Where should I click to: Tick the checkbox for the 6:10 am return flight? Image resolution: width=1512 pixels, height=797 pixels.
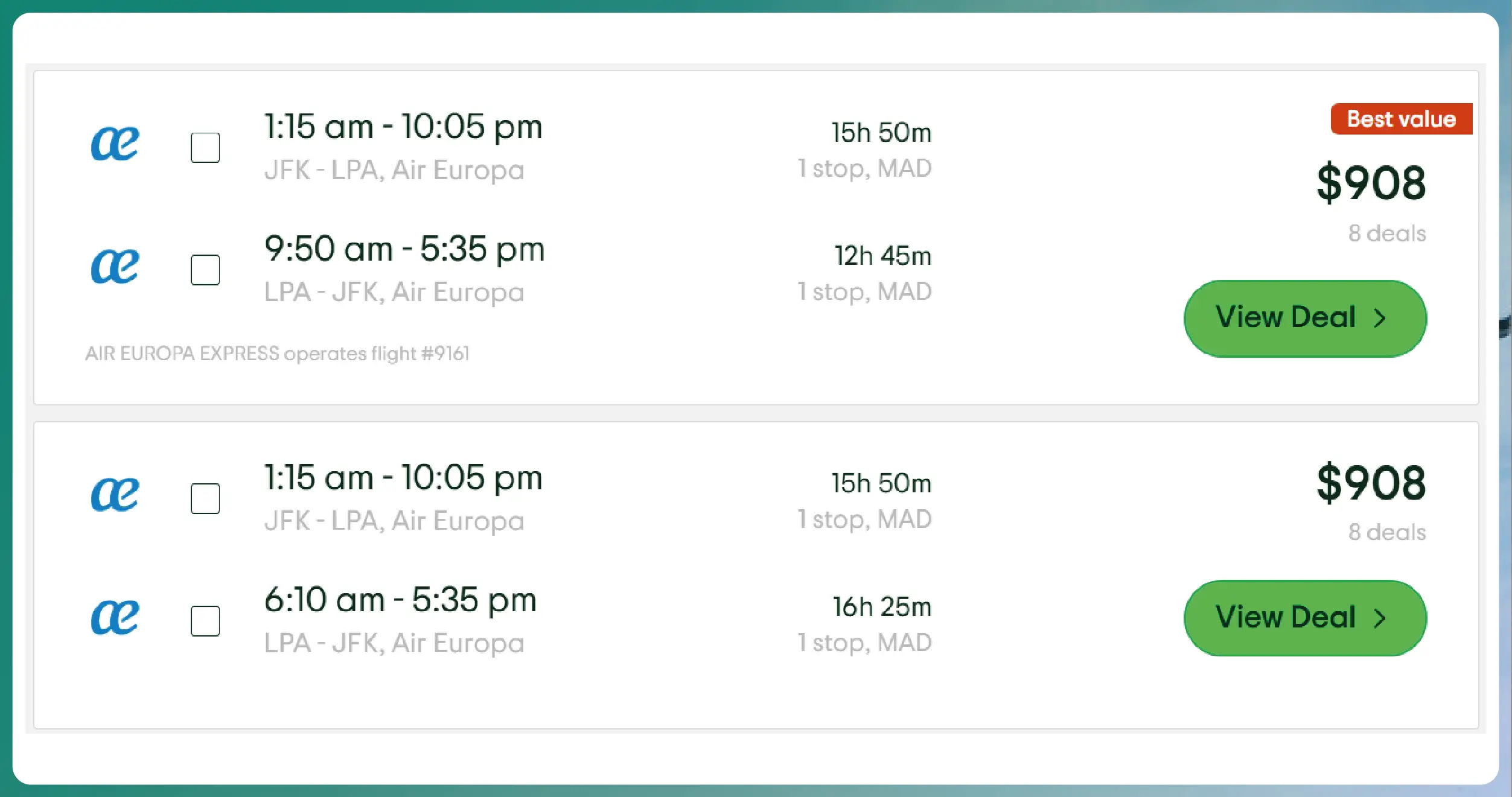[x=205, y=621]
